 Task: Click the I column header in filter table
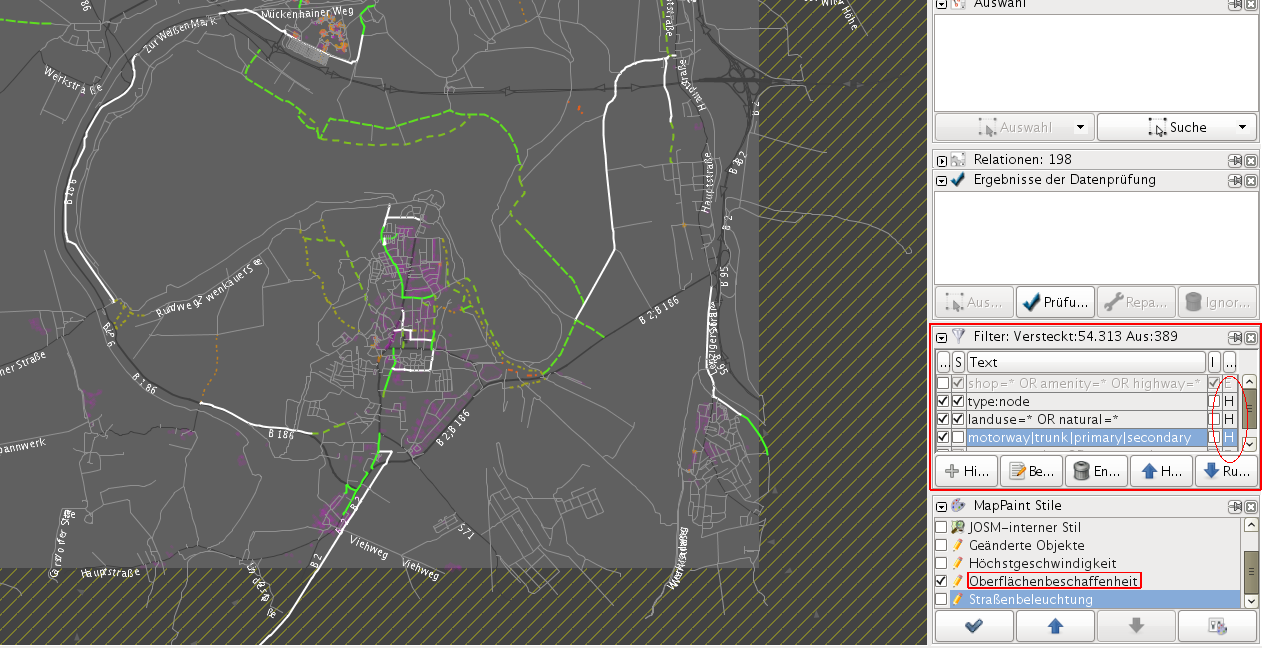[1214, 362]
